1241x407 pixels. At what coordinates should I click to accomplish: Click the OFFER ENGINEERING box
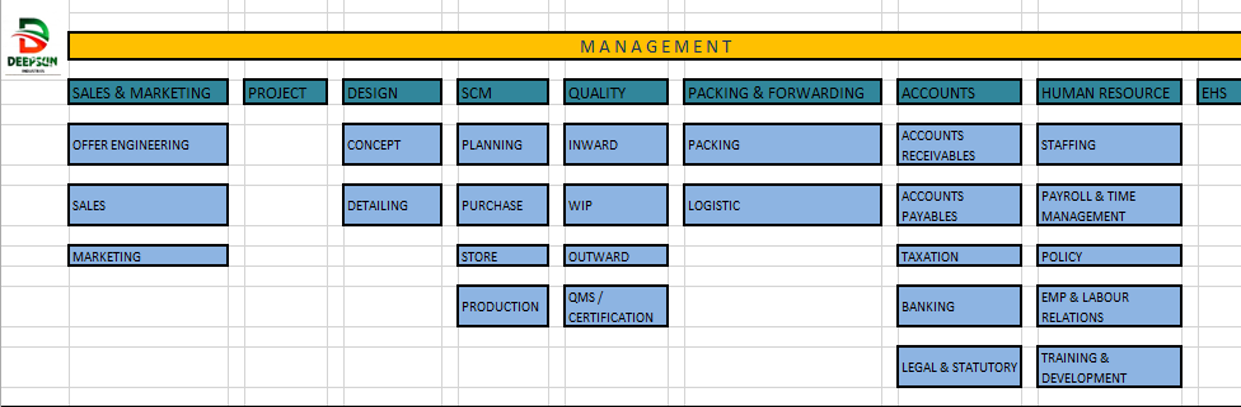[148, 145]
